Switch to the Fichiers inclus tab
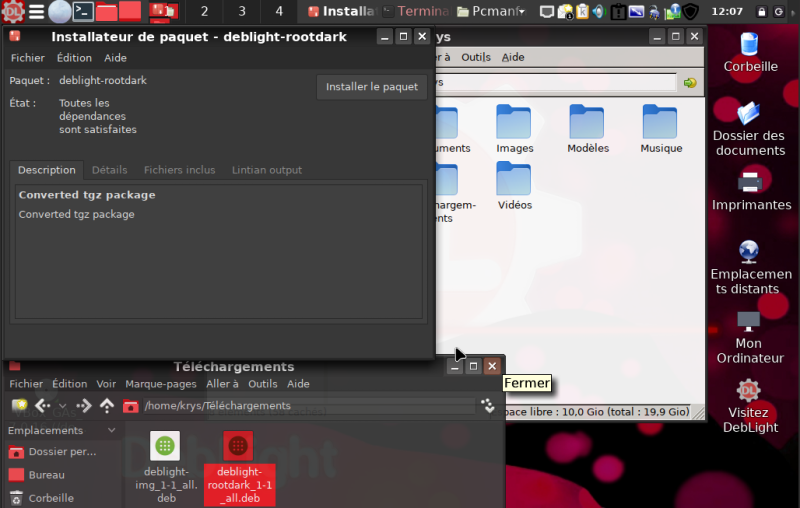 179,170
